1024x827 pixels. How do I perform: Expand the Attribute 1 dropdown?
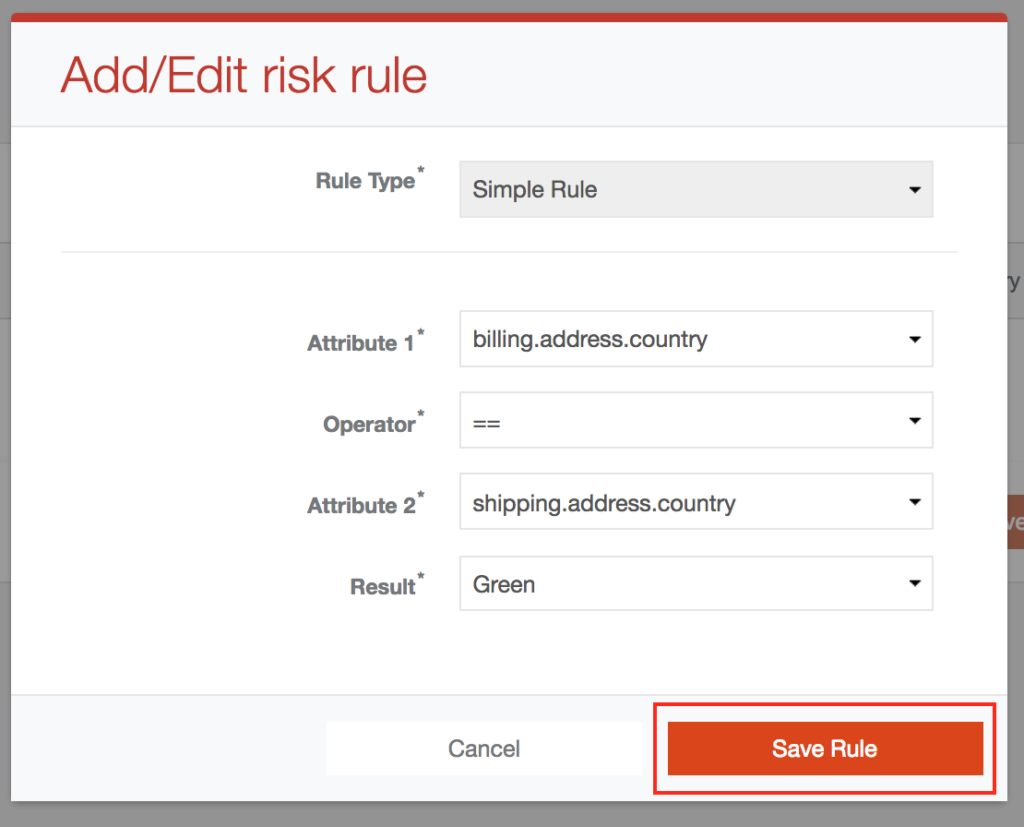pos(696,339)
